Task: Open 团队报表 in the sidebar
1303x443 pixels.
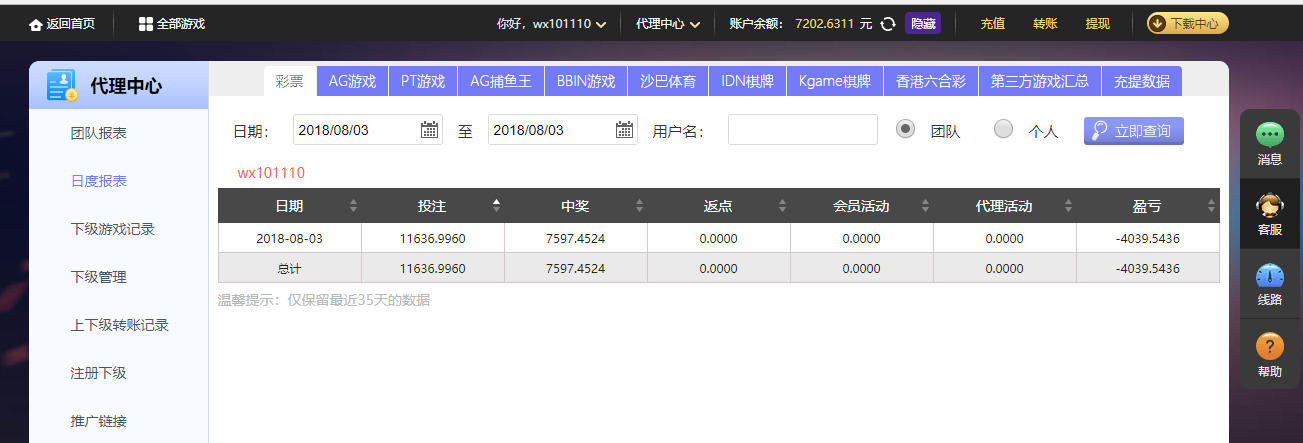Action: point(98,133)
